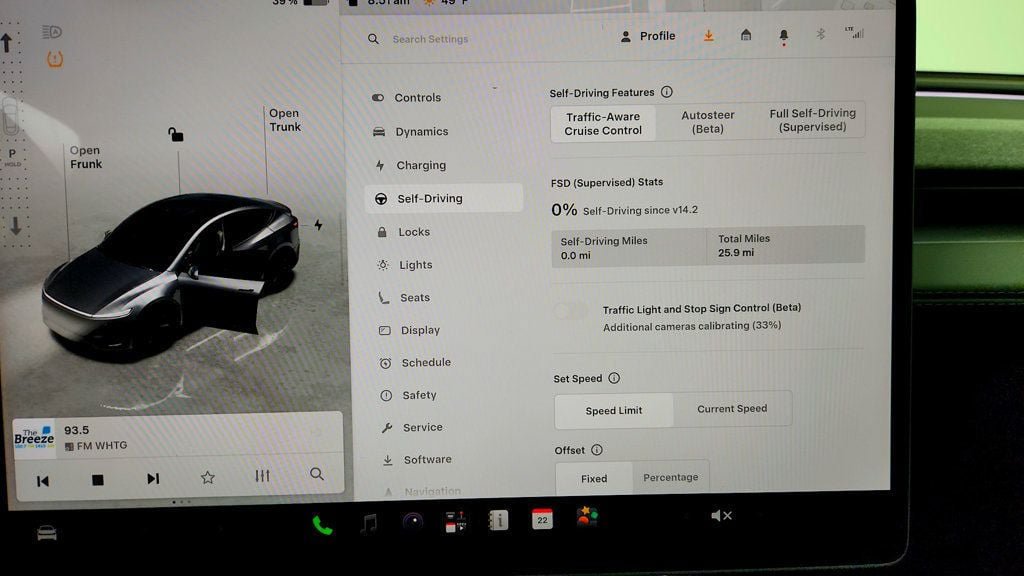Choose Percentage offset

671,477
